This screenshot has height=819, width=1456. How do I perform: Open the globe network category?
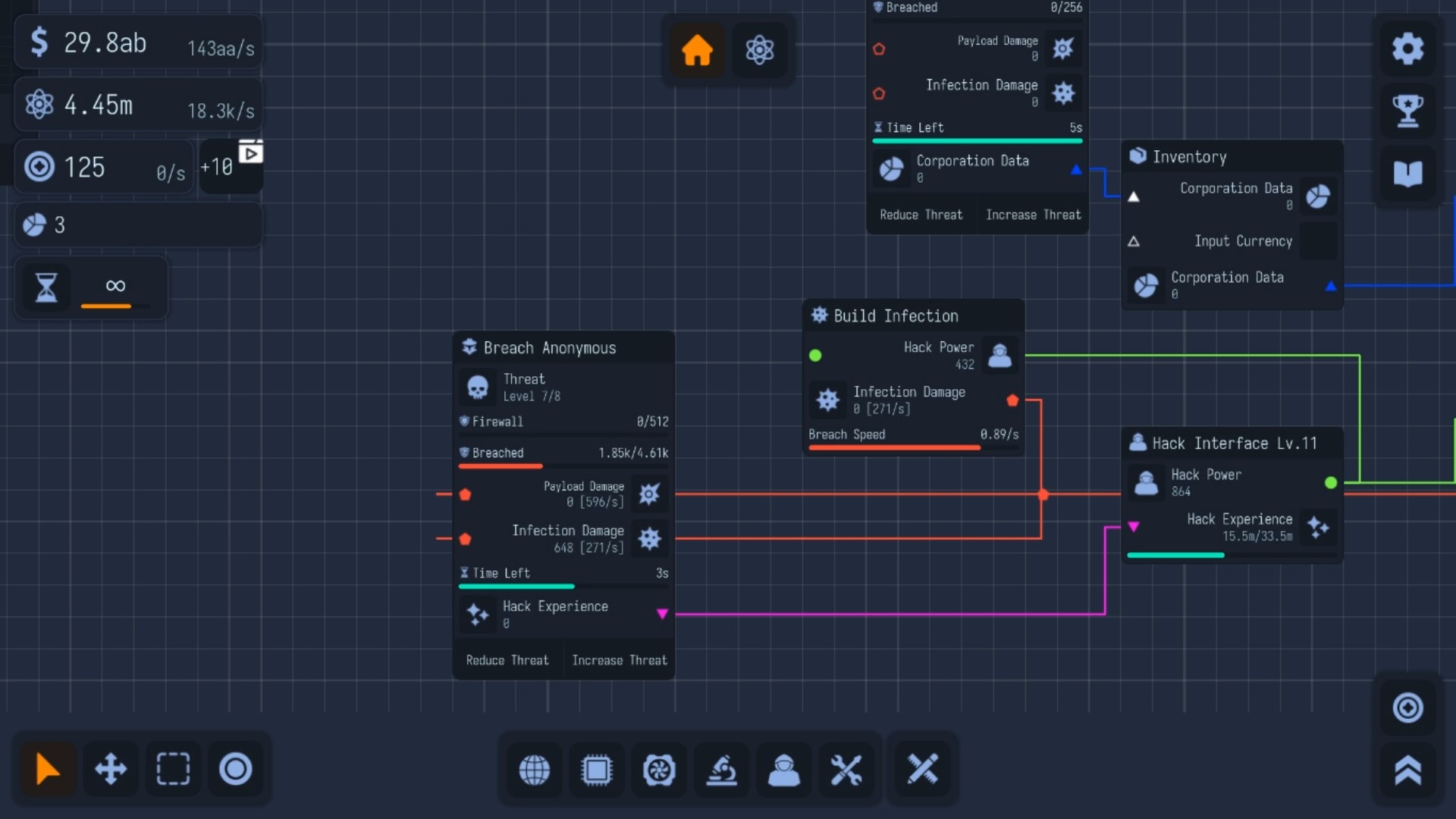(x=535, y=770)
